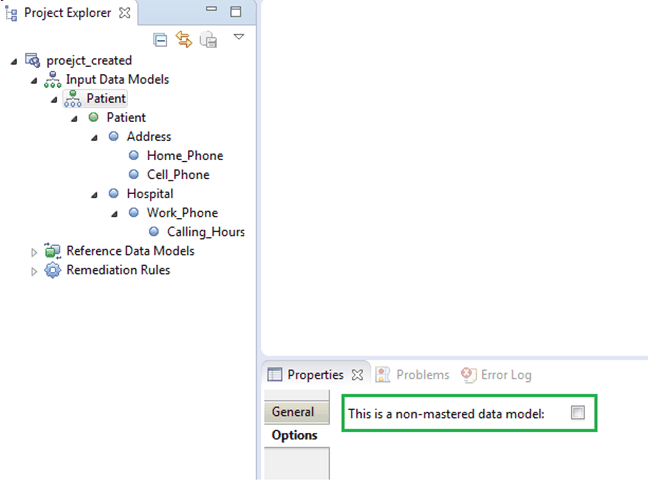Select the Home_Phone element
This screenshot has width=648, height=482.
[185, 155]
